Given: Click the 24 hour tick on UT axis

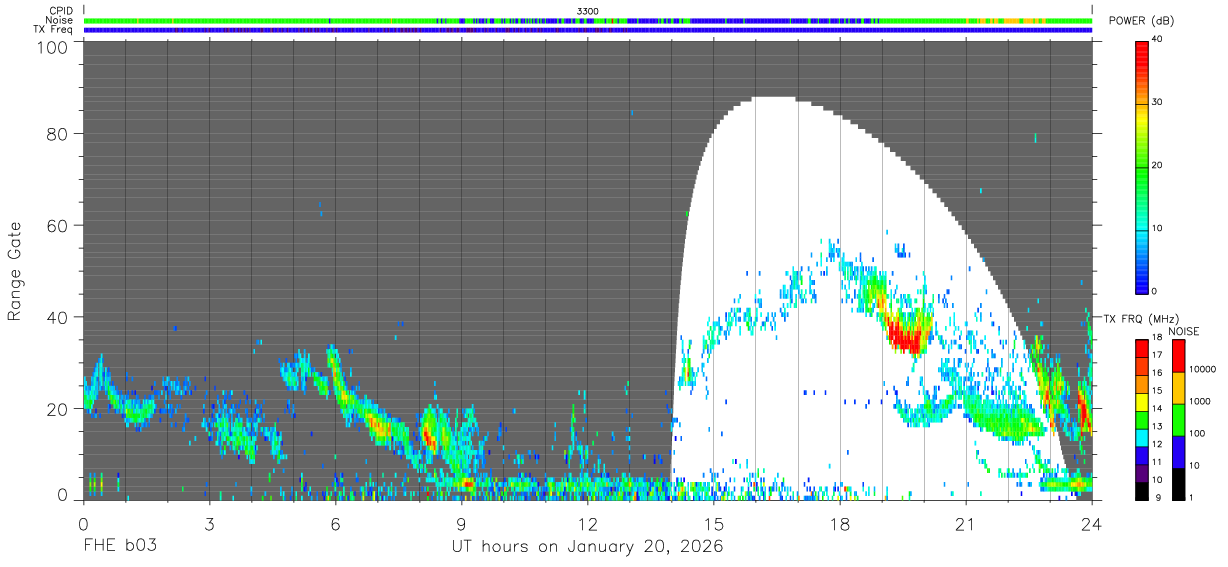Looking at the screenshot, I should (1092, 524).
